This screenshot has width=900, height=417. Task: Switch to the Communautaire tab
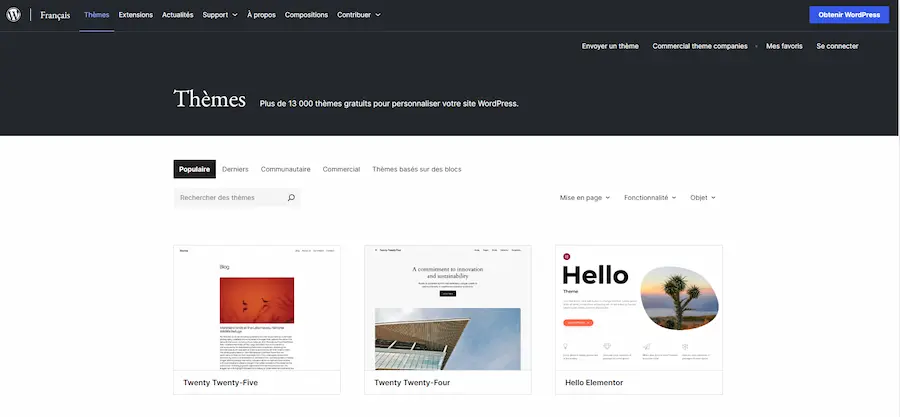click(x=285, y=169)
